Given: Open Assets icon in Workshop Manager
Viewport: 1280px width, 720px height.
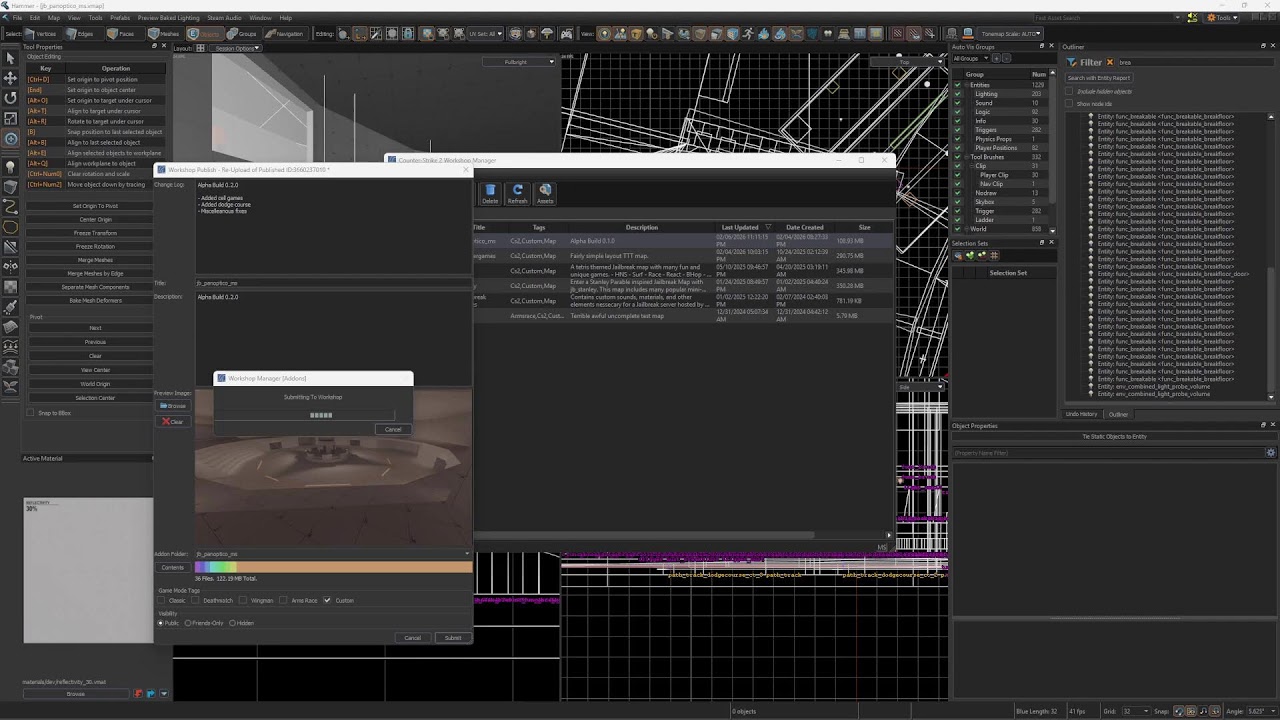Looking at the screenshot, I should coord(545,193).
